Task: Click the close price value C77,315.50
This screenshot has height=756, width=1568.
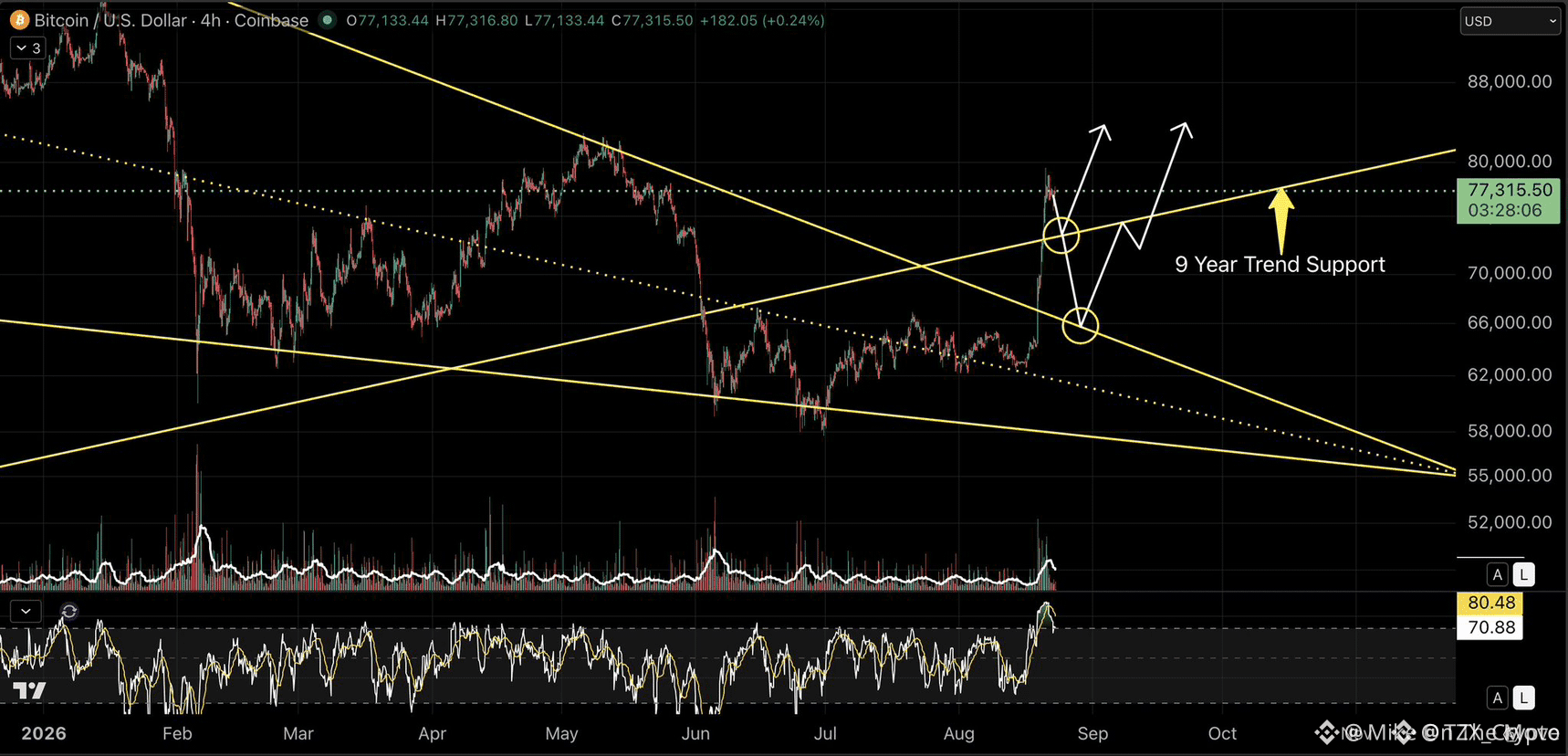Action: [x=652, y=20]
